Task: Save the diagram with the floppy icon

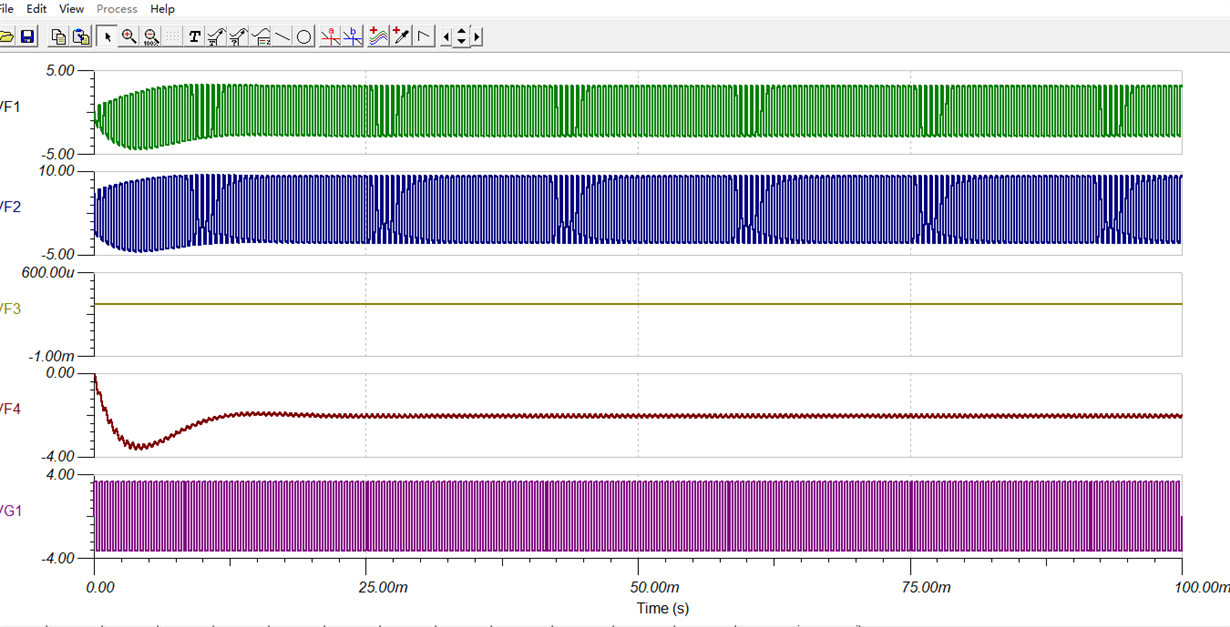Action: (27, 37)
